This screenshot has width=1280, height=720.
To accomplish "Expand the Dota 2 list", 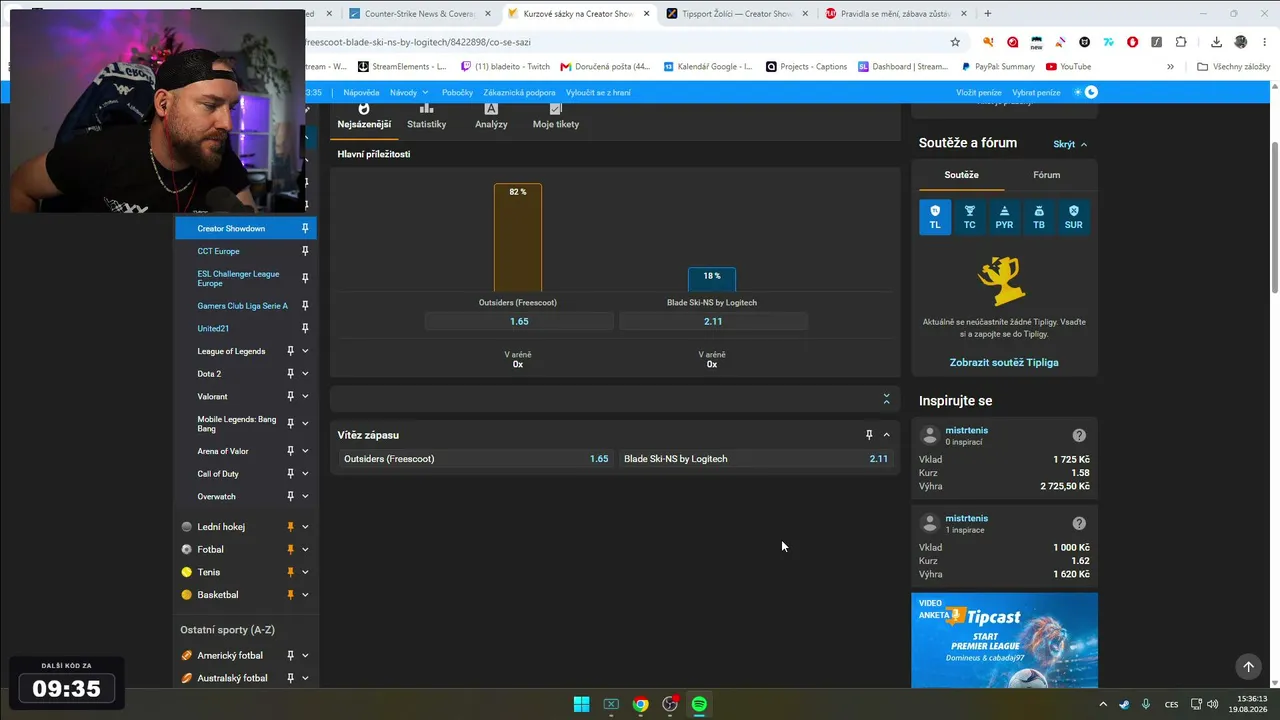I will (x=305, y=374).
